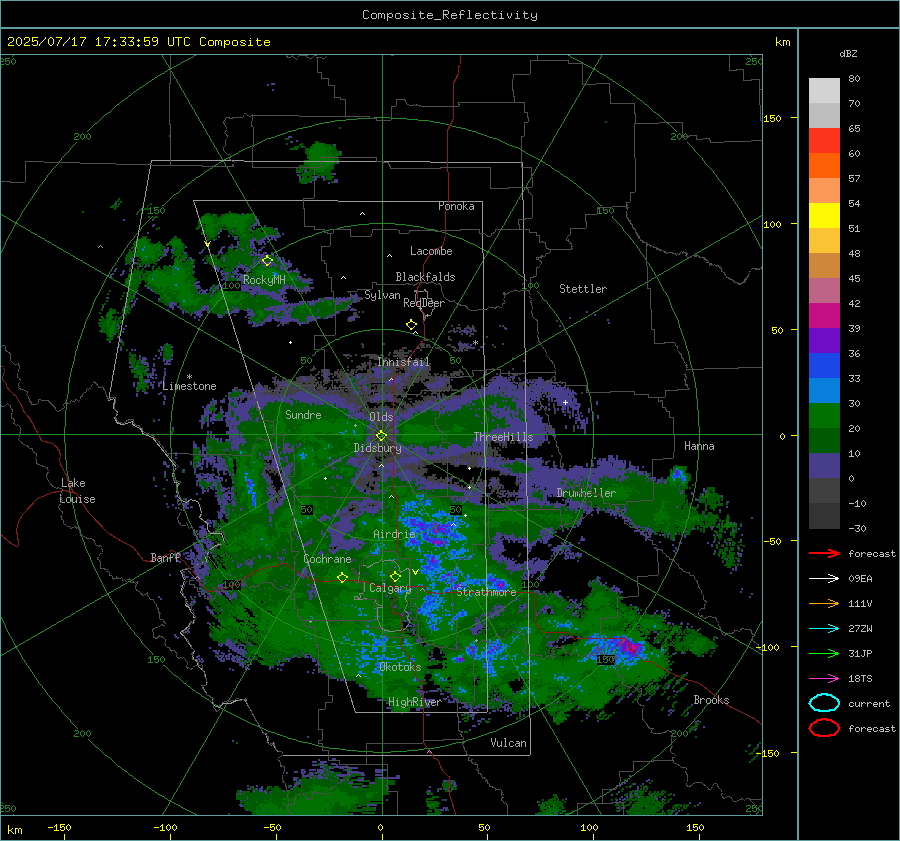Click the Lacombe city label
The height and width of the screenshot is (841, 900).
(x=431, y=251)
